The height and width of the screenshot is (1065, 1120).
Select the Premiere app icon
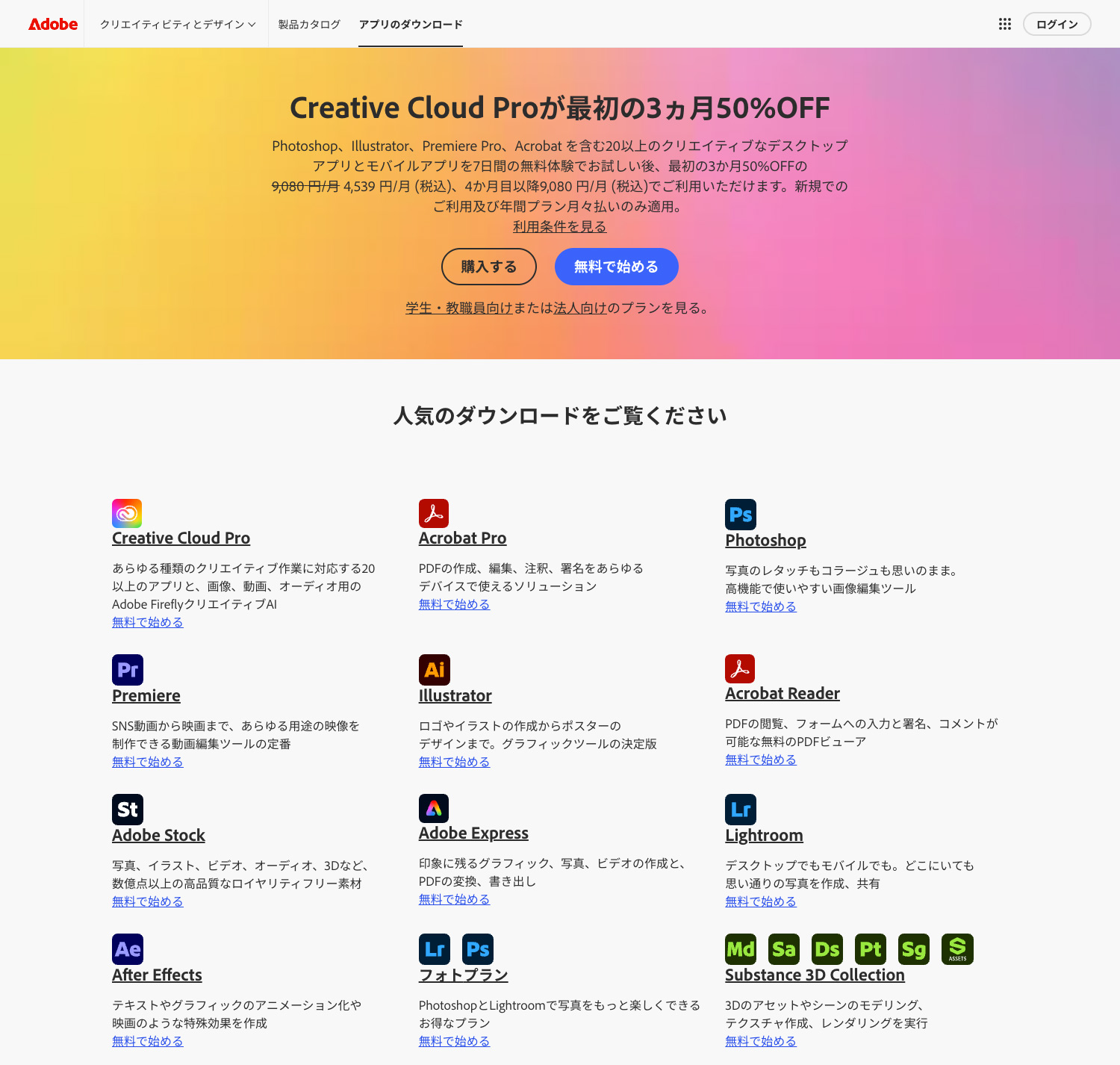[126, 669]
